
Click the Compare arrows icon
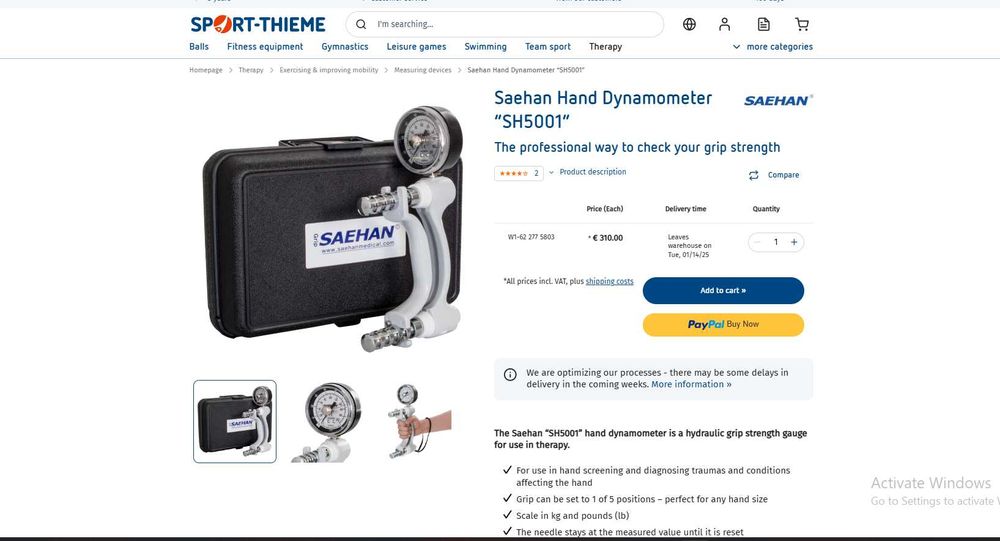point(753,175)
